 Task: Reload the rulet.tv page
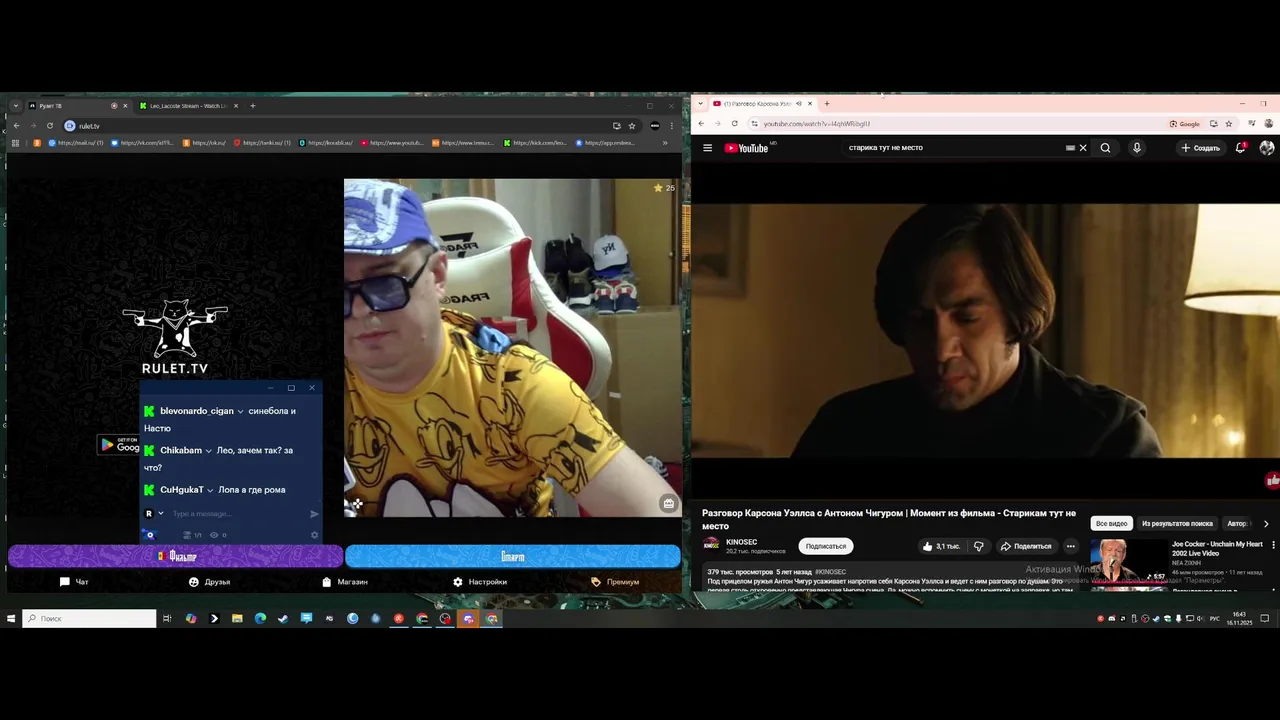pos(49,126)
